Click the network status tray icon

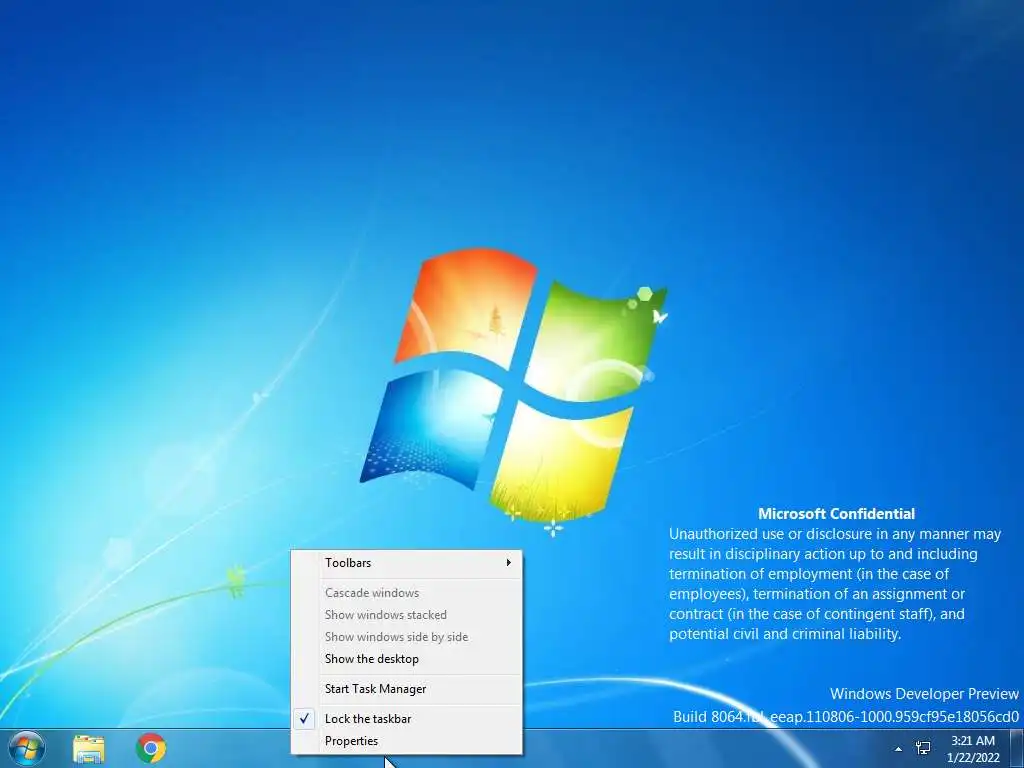[923, 748]
